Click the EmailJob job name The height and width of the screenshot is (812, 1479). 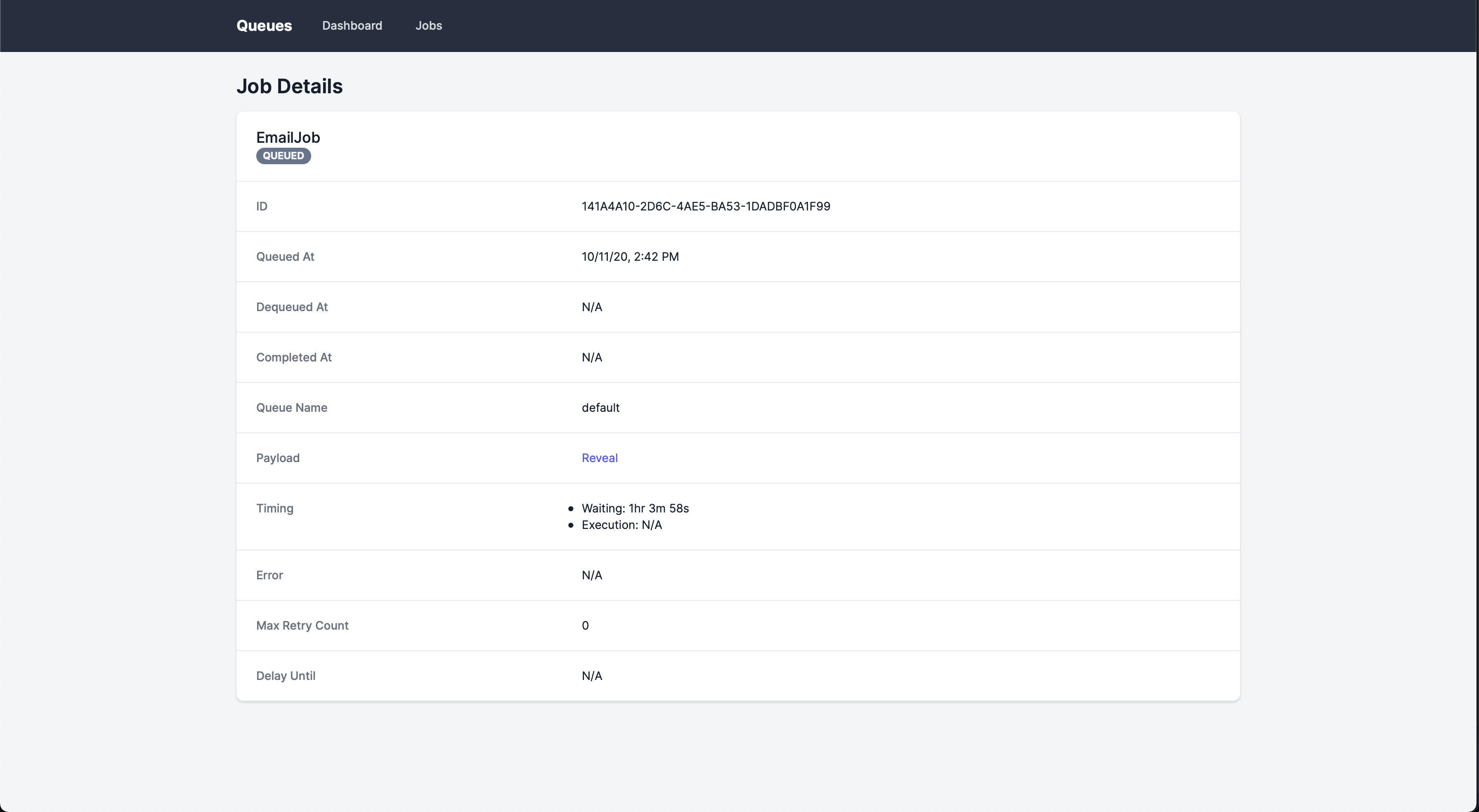[288, 137]
